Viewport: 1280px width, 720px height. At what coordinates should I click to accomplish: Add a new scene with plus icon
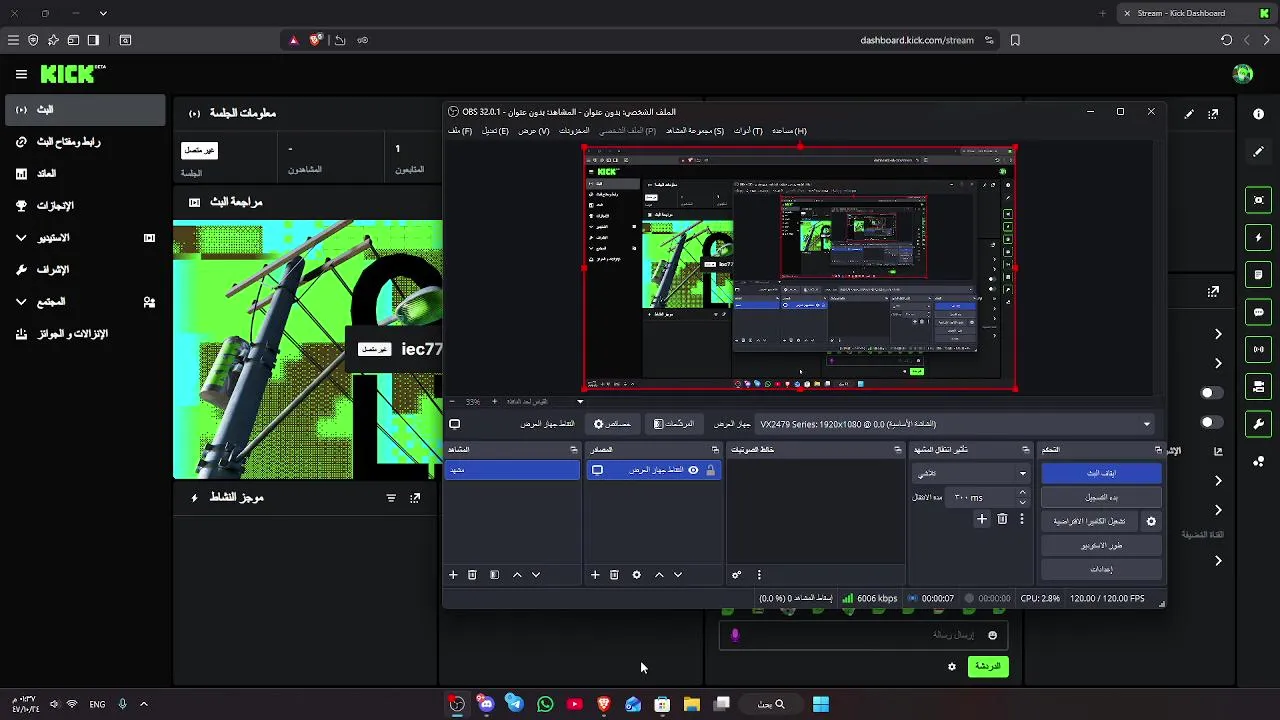point(453,575)
